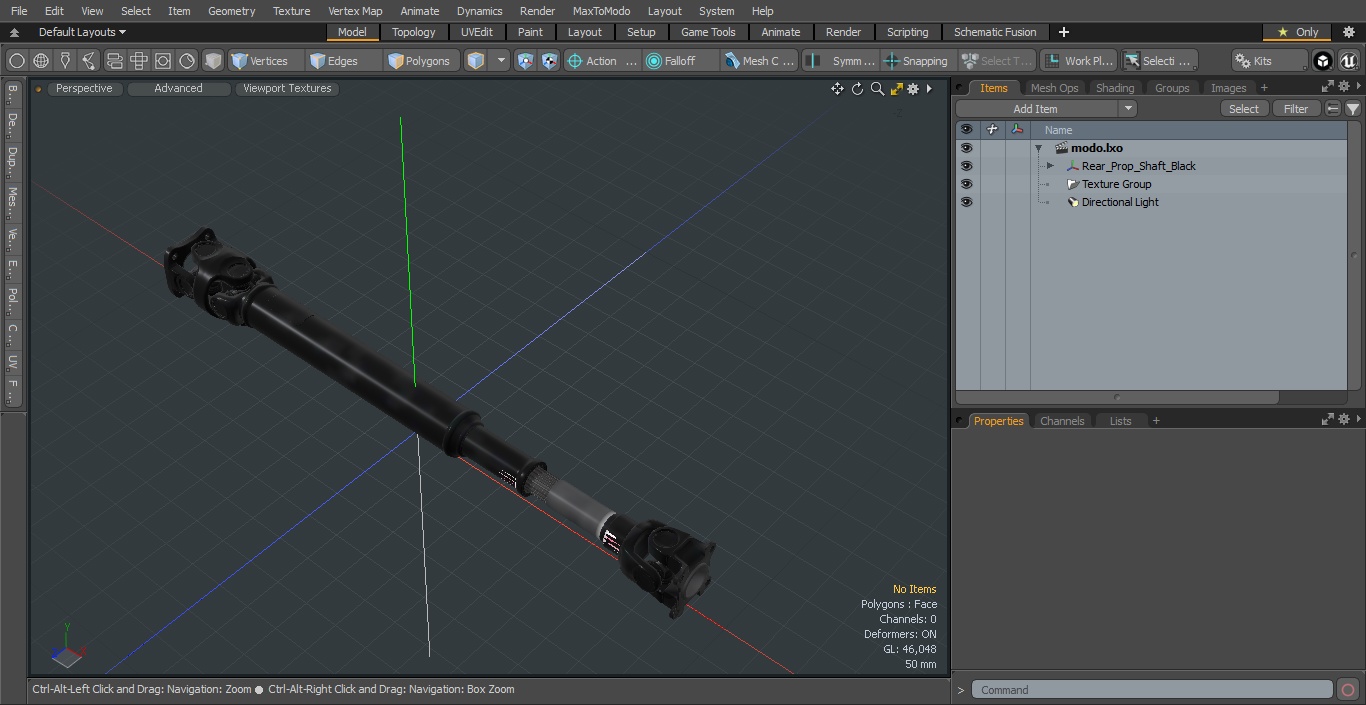Select the pen tool icon in toolbar

tap(65, 61)
